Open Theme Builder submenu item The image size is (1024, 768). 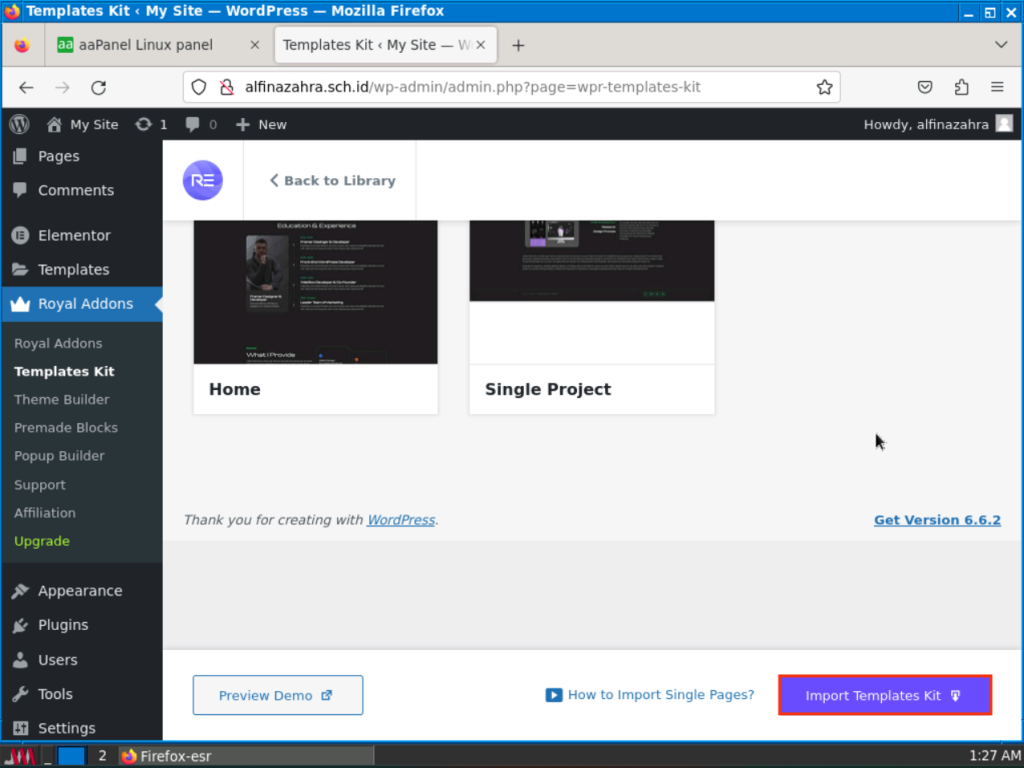coord(62,399)
